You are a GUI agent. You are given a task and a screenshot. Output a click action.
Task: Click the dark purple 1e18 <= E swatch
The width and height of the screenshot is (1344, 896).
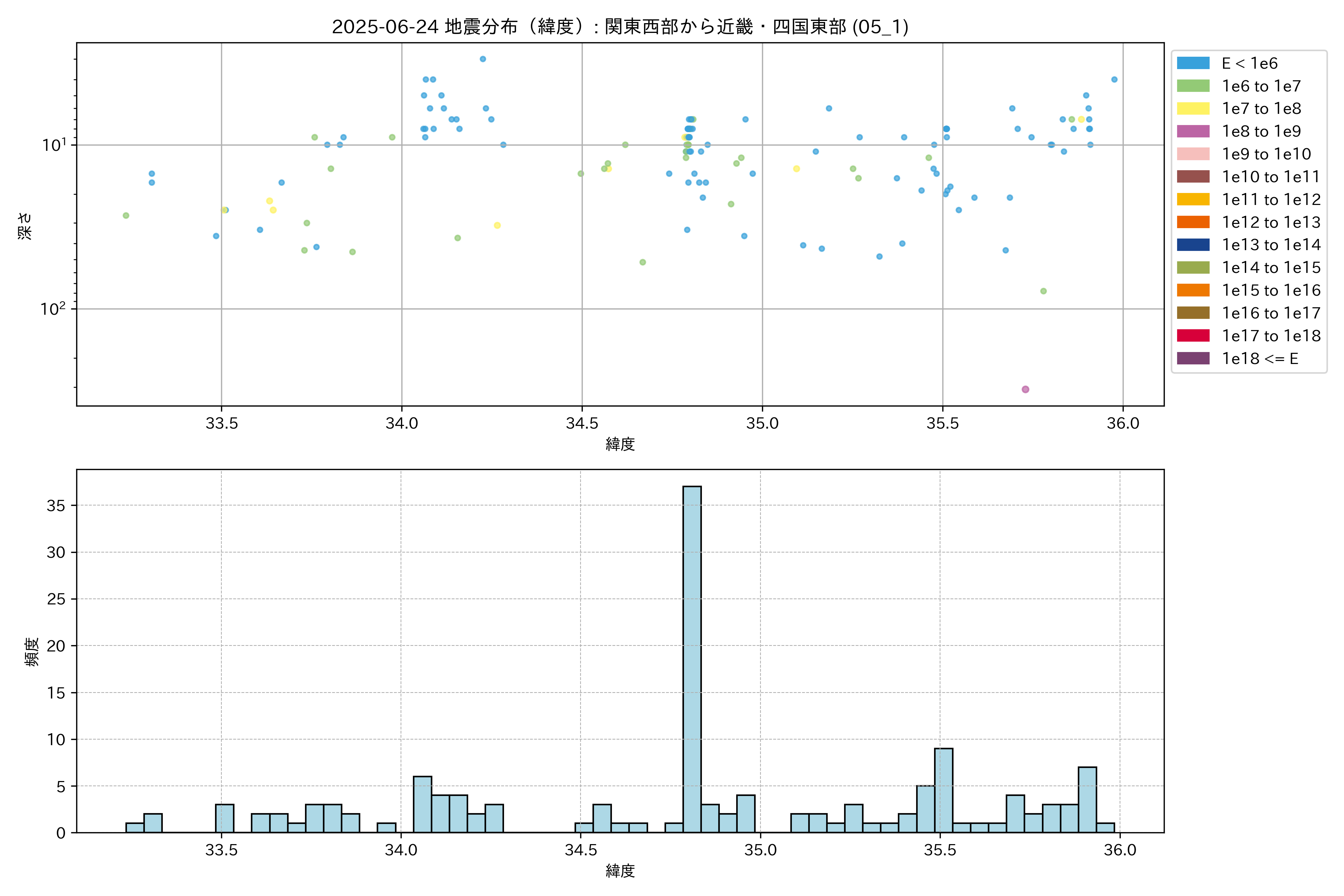tap(1193, 358)
